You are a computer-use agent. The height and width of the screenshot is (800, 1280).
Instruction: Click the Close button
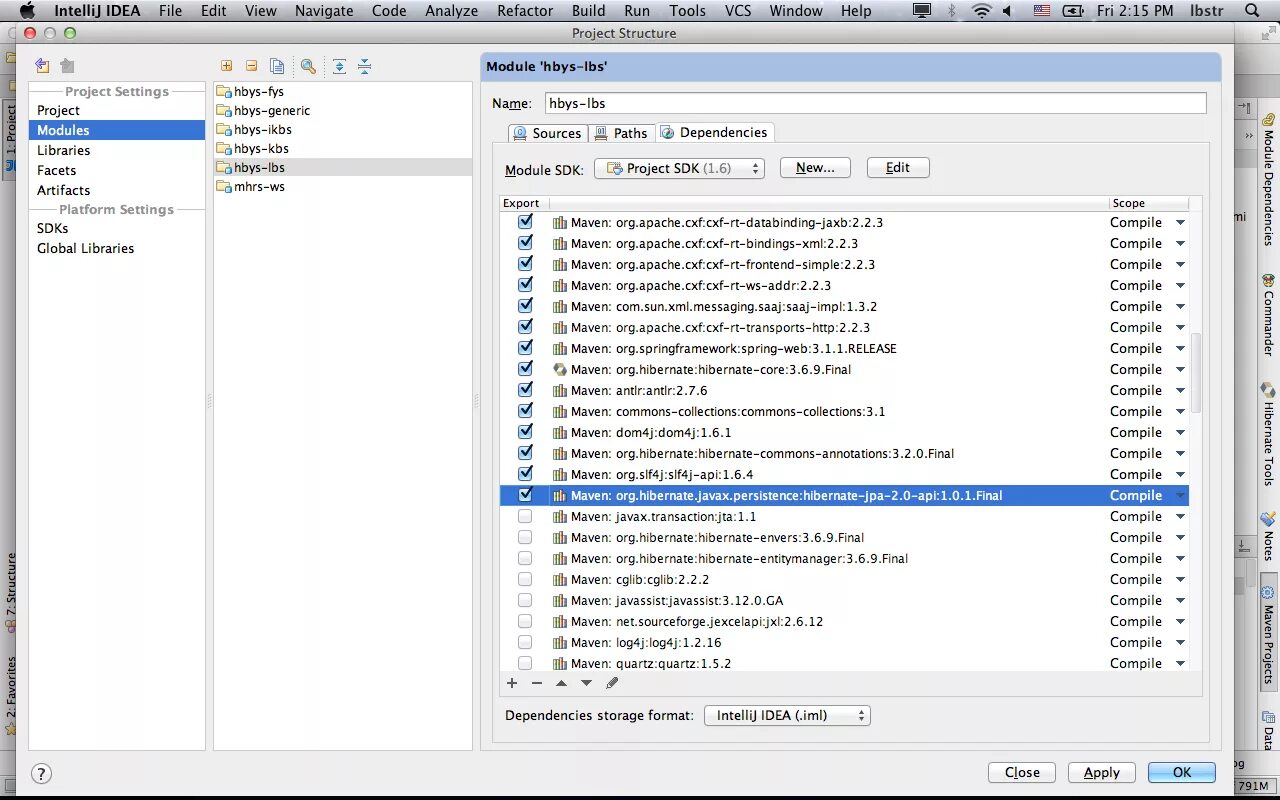tap(1022, 772)
